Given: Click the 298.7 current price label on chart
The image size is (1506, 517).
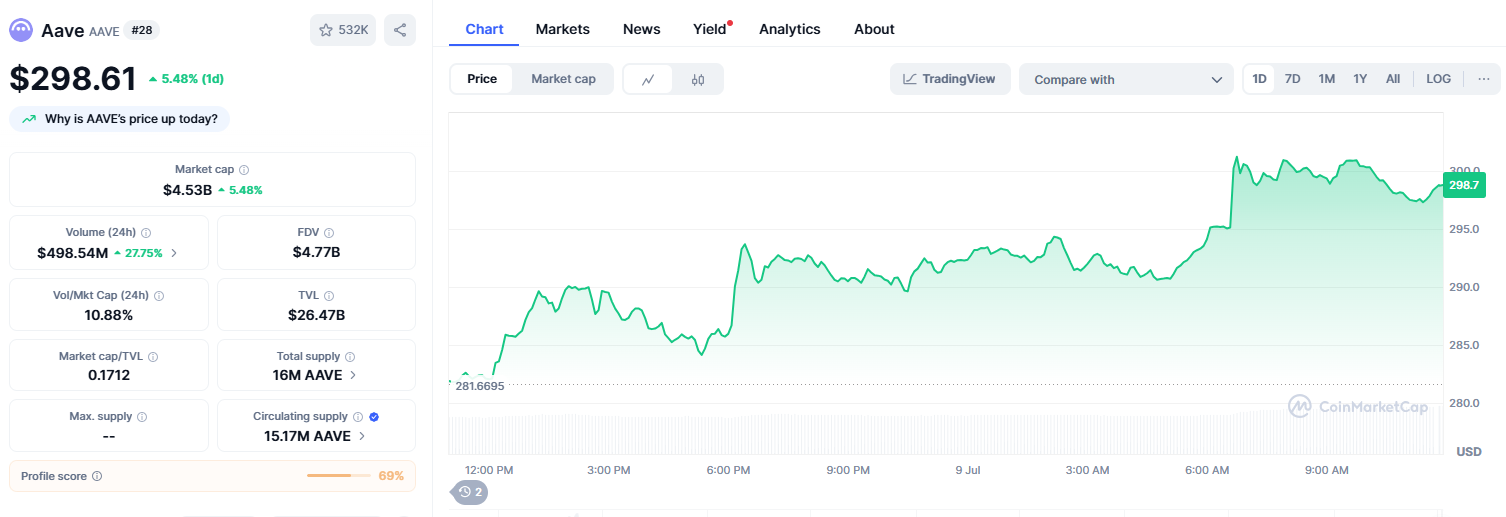Looking at the screenshot, I should [1463, 185].
